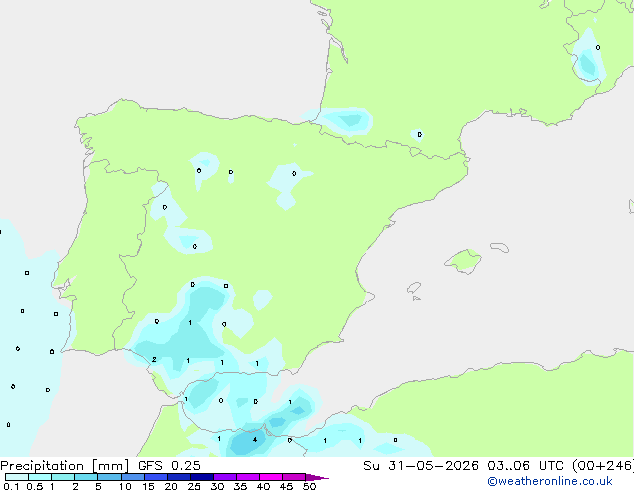This screenshot has width=634, height=490.
Task: Click the 2–5 mm legend swatch
Action: 86,477
